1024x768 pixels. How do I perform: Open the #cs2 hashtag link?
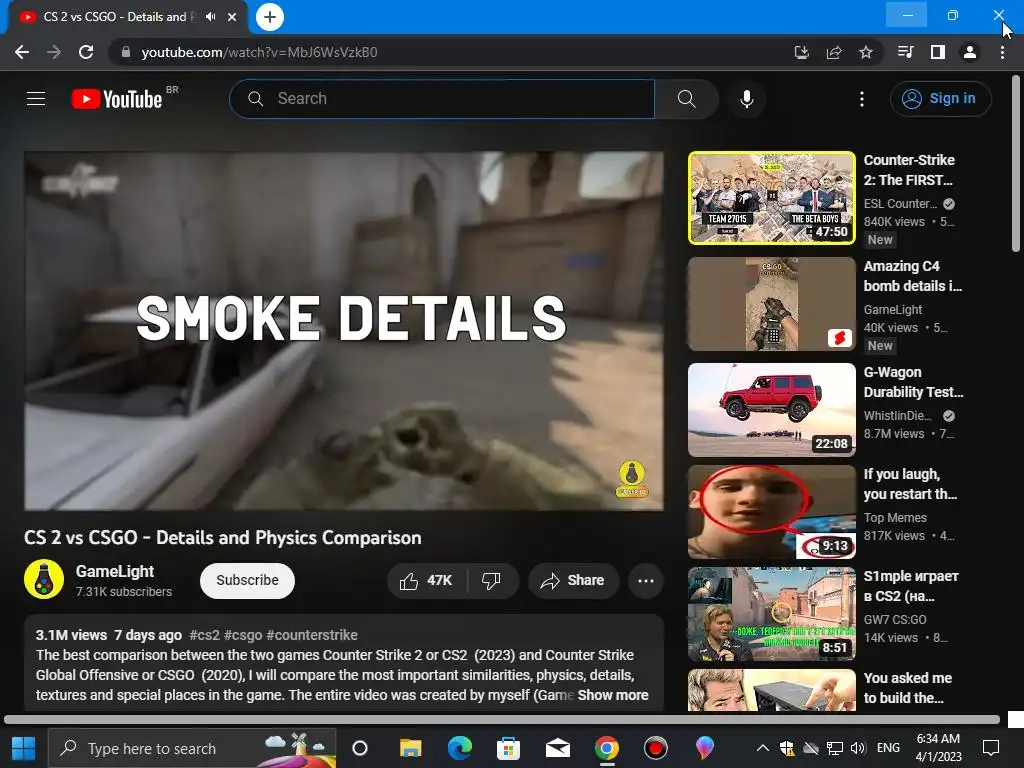[204, 635]
